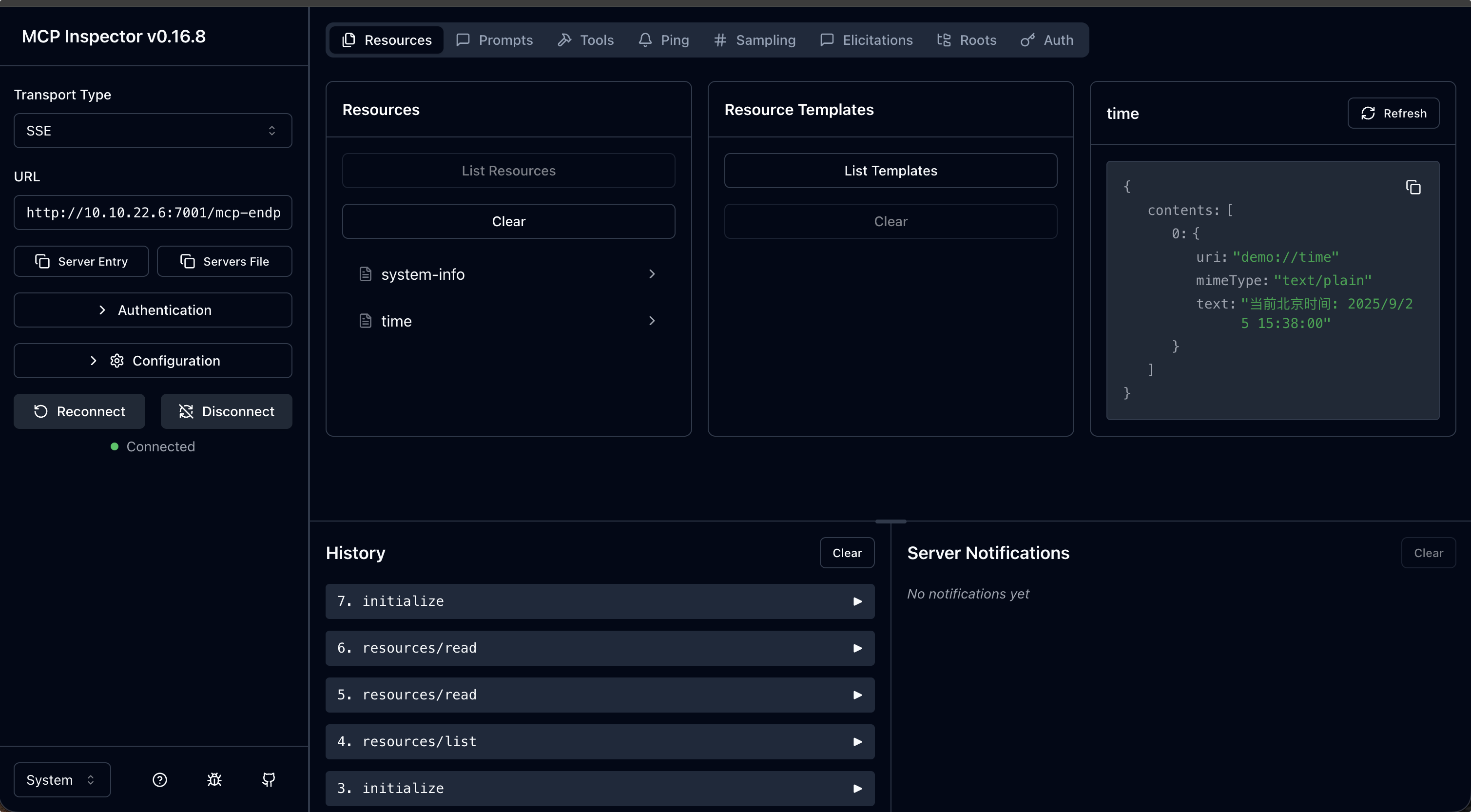Disconnect from the MCP server

pos(226,411)
